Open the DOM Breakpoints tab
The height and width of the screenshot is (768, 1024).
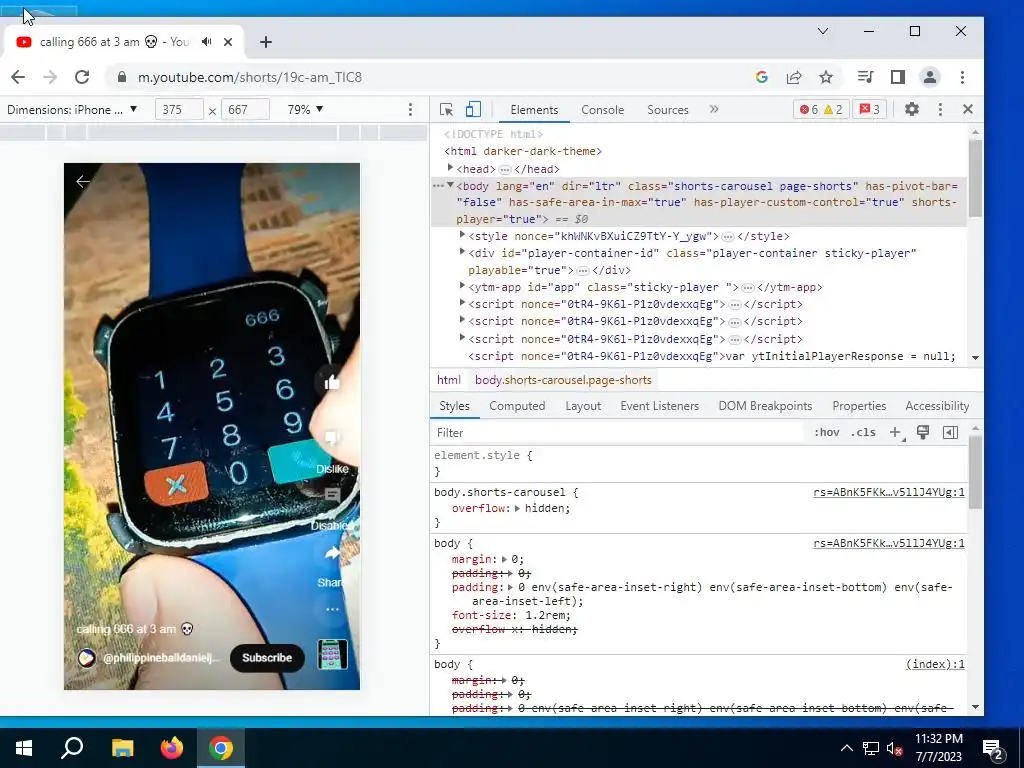[x=765, y=406]
